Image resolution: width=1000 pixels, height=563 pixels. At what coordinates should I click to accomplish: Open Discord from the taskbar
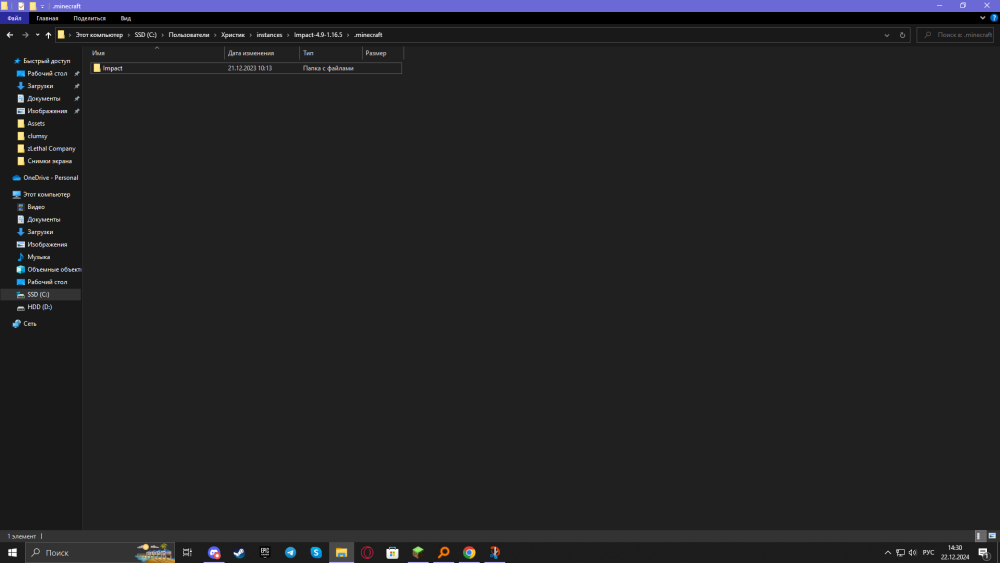click(x=214, y=553)
